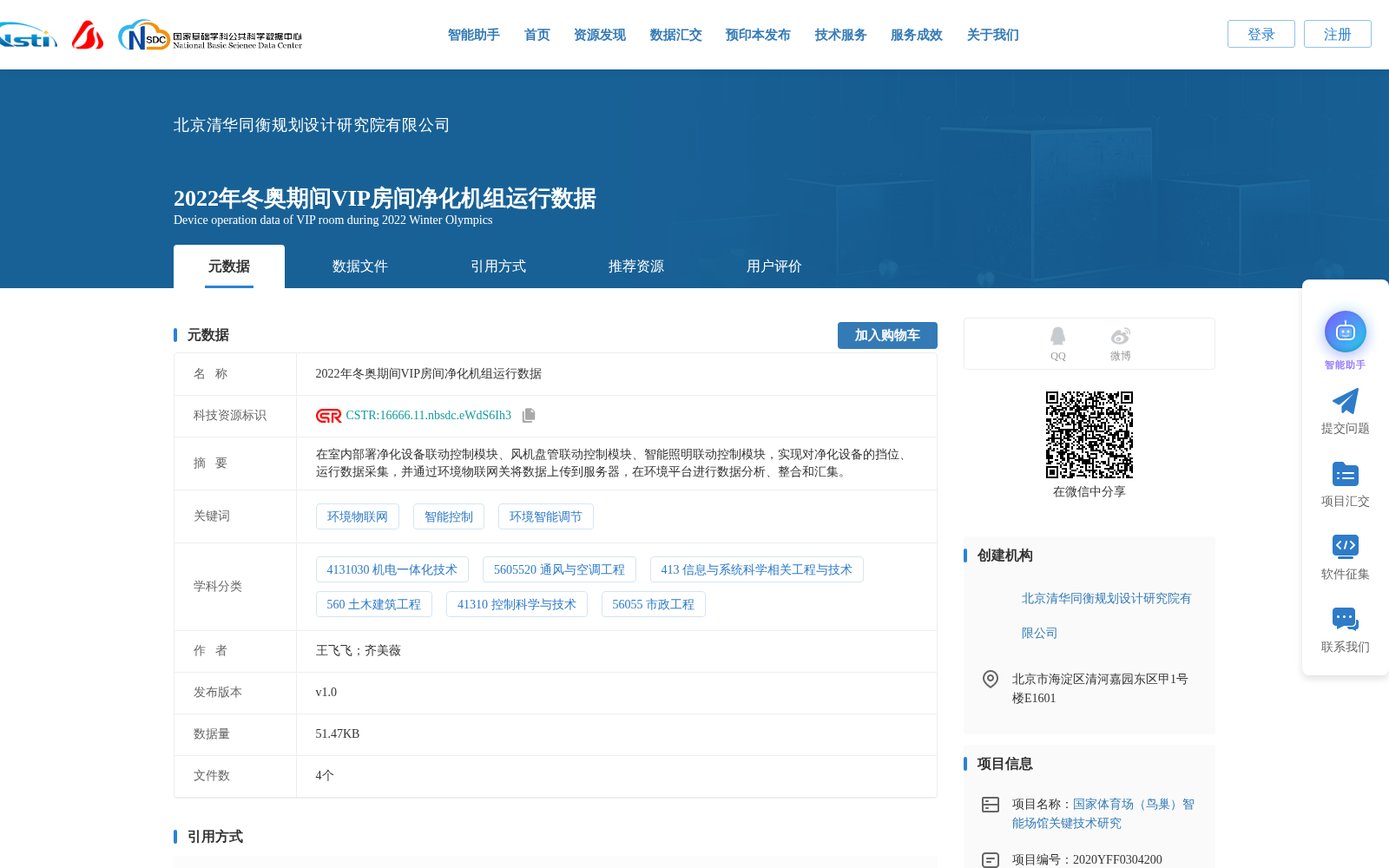Click the CSTR logo icon
The height and width of the screenshot is (868, 1389).
coord(329,416)
